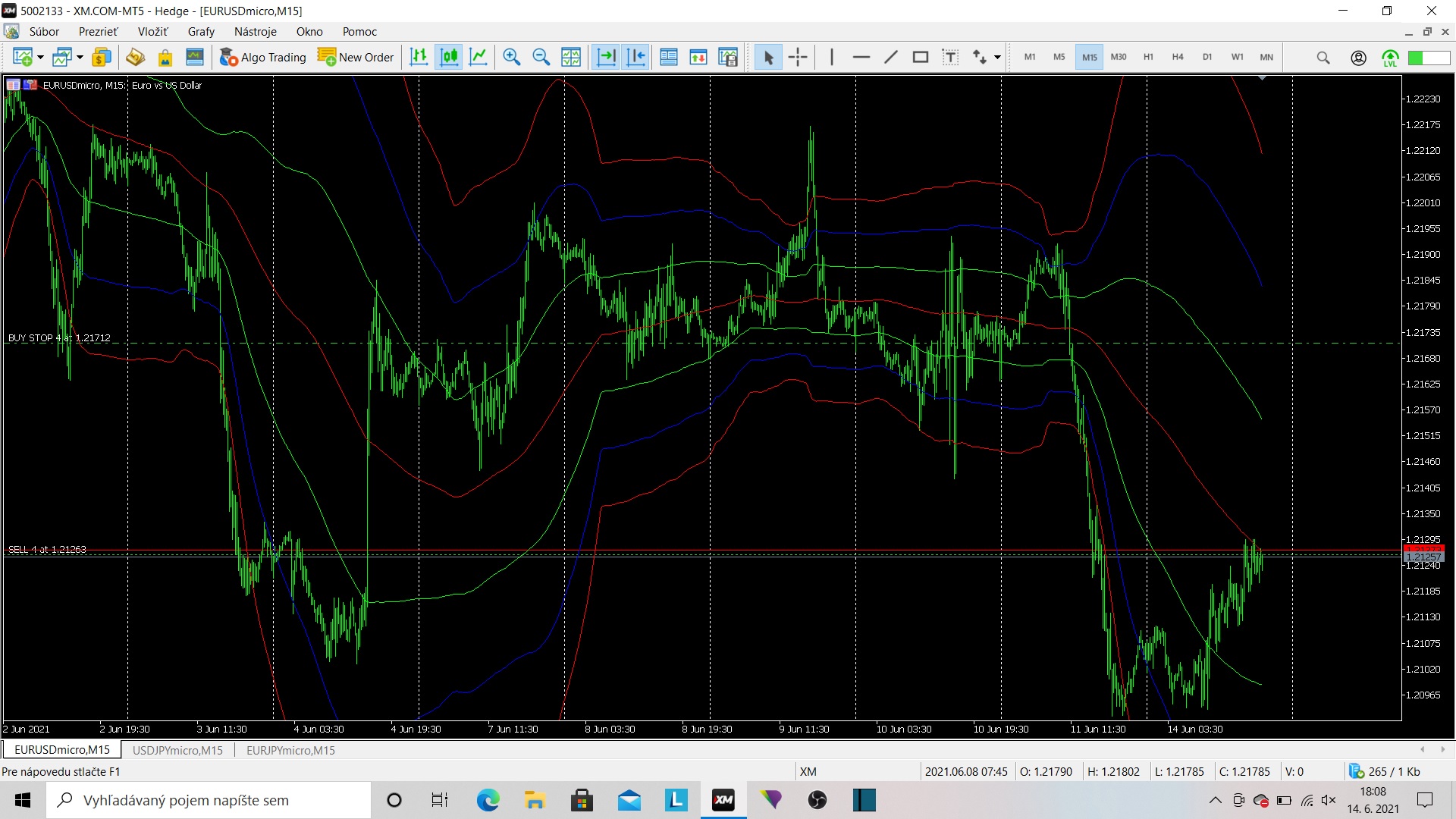Switch timeframe to D1
Image resolution: width=1456 pixels, height=819 pixels.
tap(1207, 57)
